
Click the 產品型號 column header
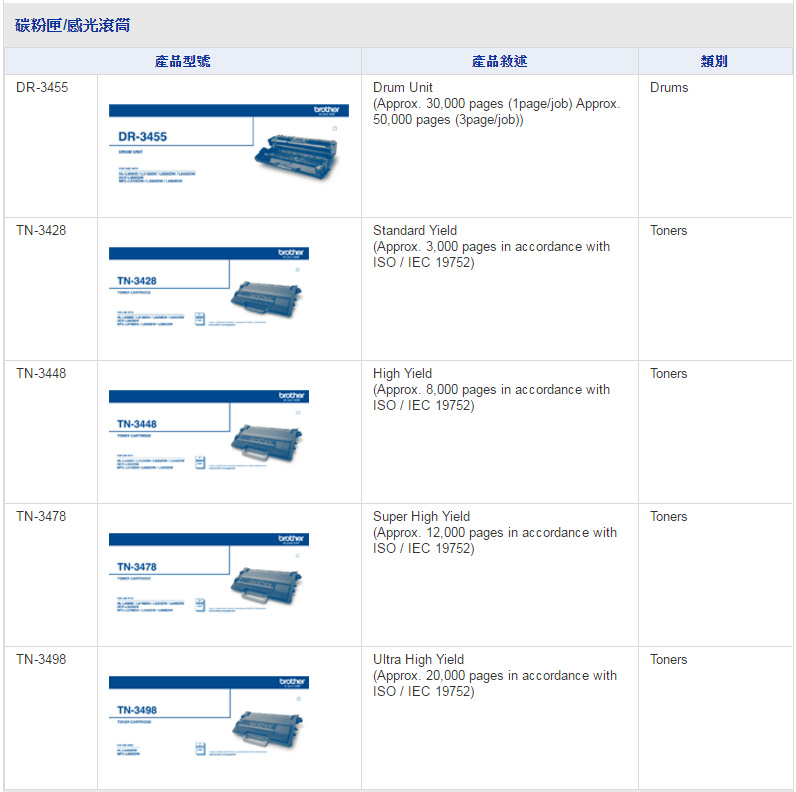183,61
